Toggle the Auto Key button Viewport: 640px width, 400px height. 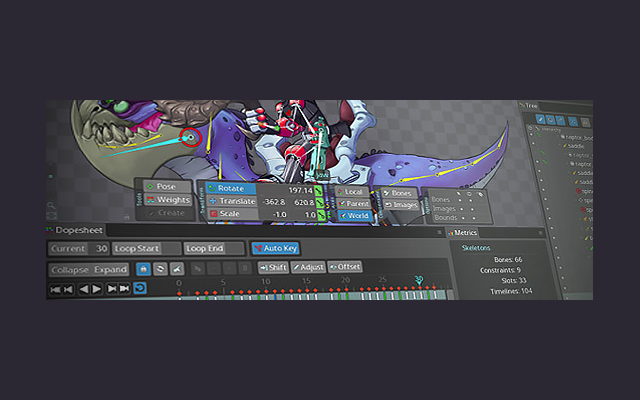click(x=276, y=248)
